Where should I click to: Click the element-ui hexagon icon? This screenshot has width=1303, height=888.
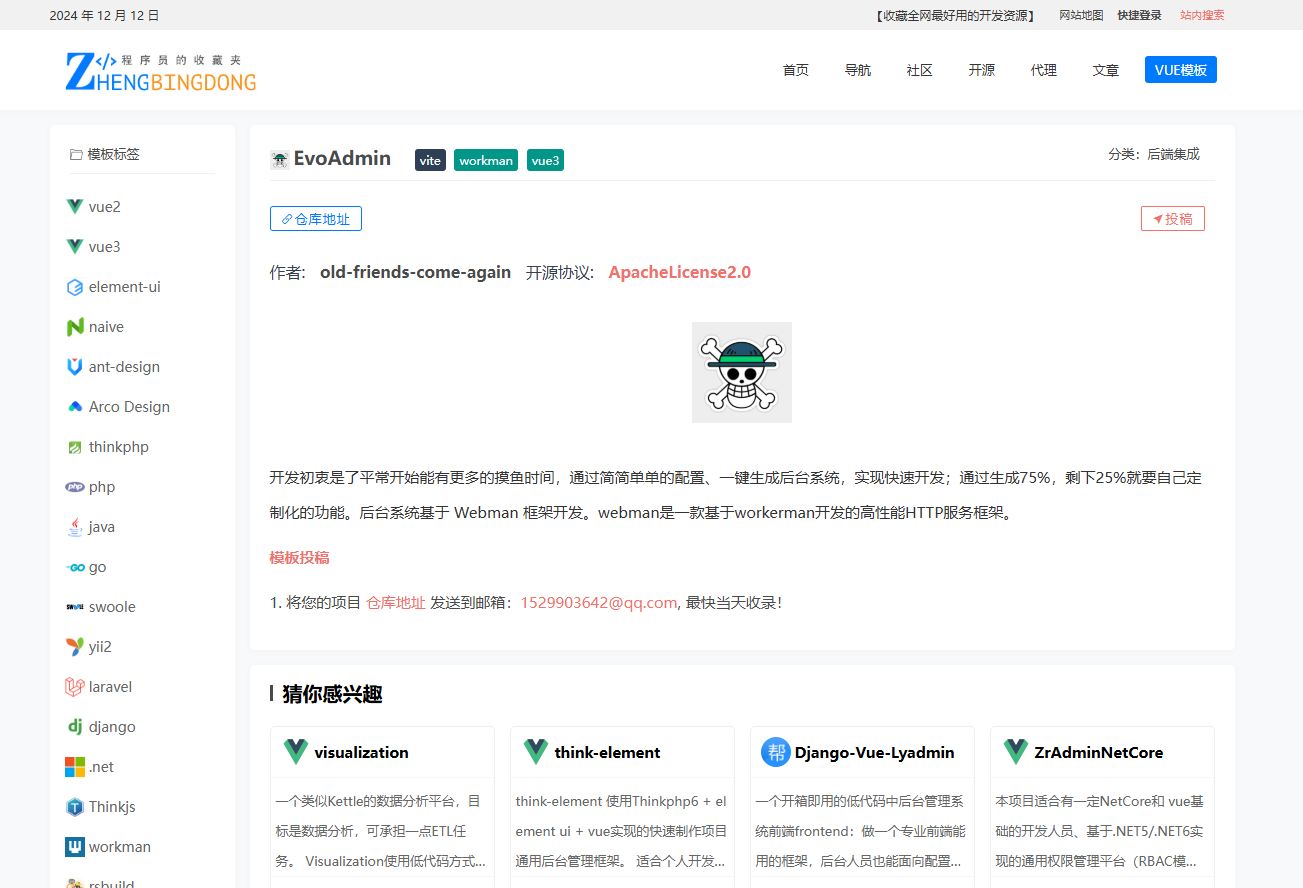[75, 287]
